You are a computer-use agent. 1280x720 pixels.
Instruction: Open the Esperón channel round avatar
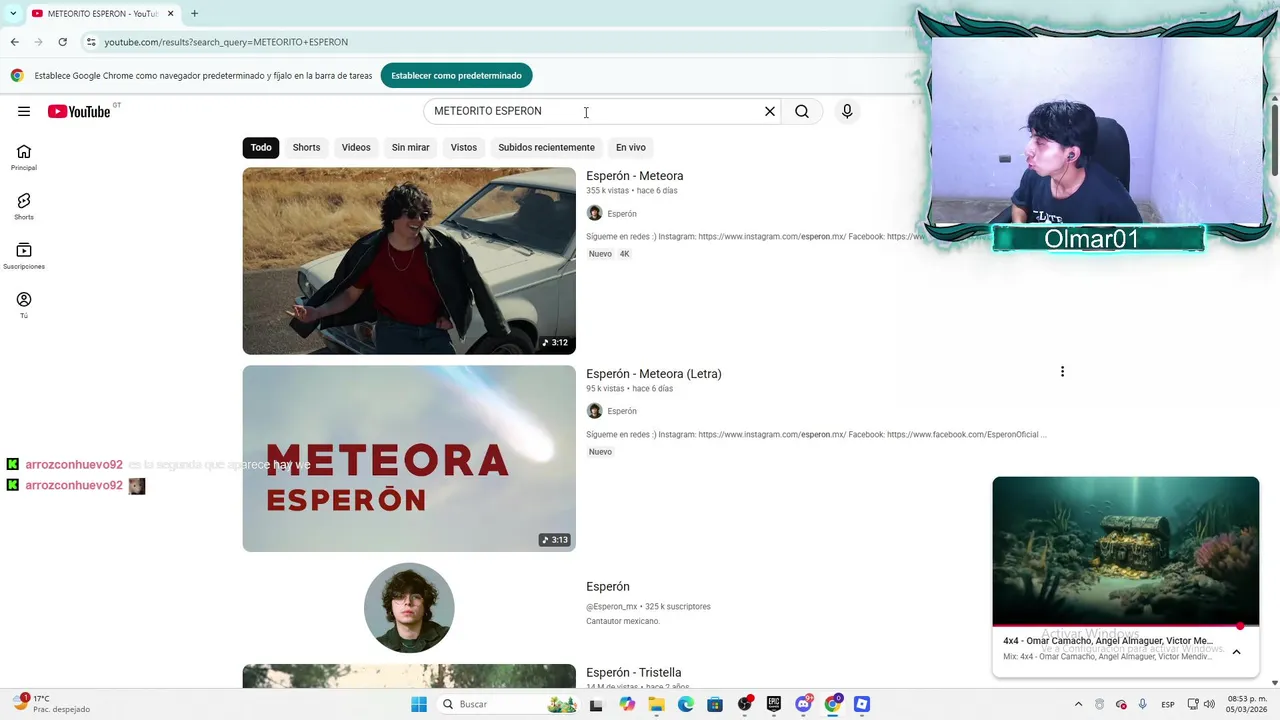click(x=409, y=608)
